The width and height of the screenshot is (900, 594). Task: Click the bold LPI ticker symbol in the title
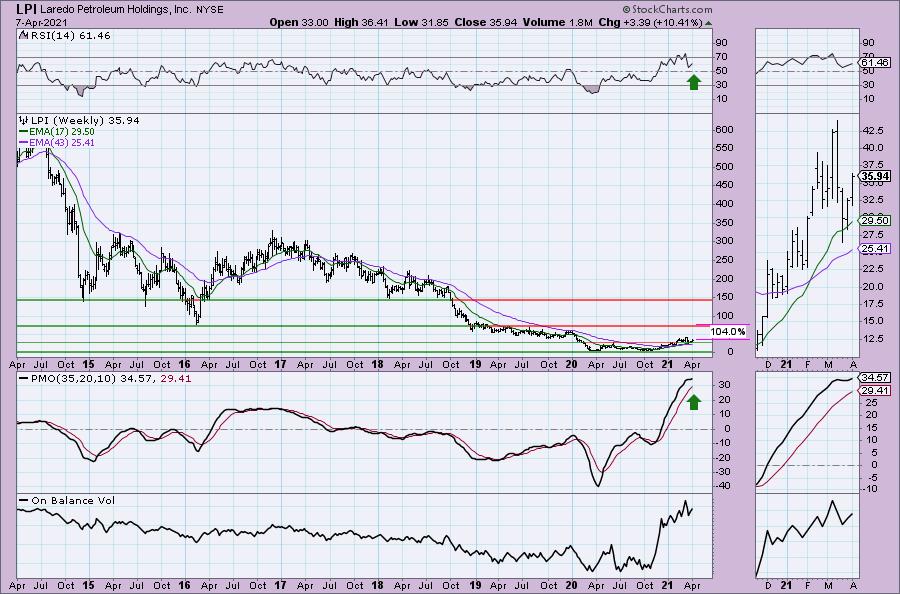point(26,9)
